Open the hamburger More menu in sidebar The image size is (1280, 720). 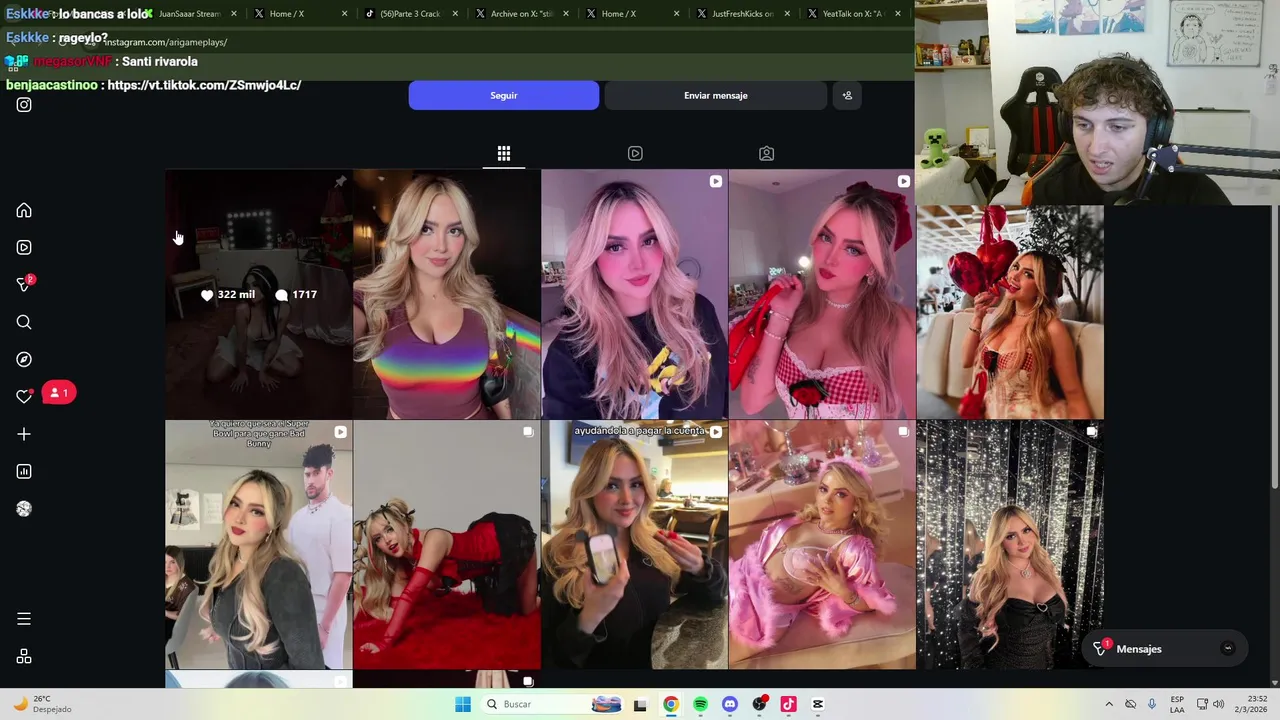[x=24, y=619]
